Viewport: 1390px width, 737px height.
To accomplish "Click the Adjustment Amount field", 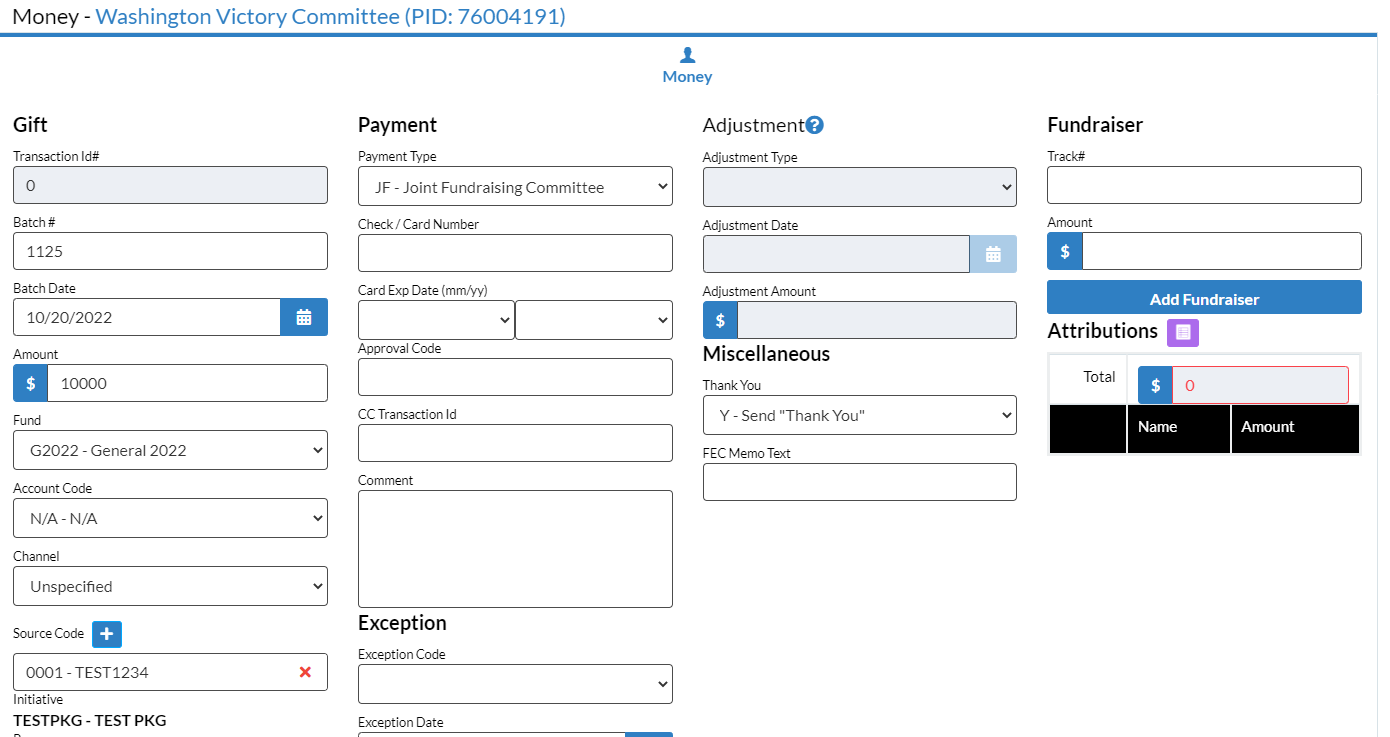I will (x=877, y=320).
